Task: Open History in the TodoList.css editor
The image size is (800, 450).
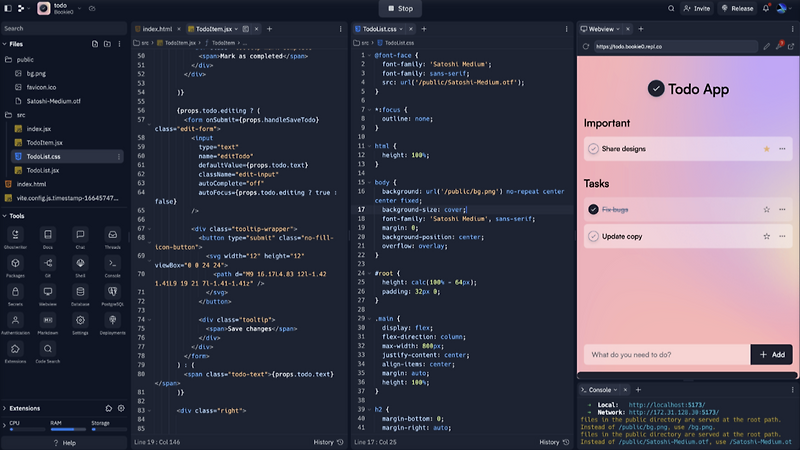Action: [554, 442]
